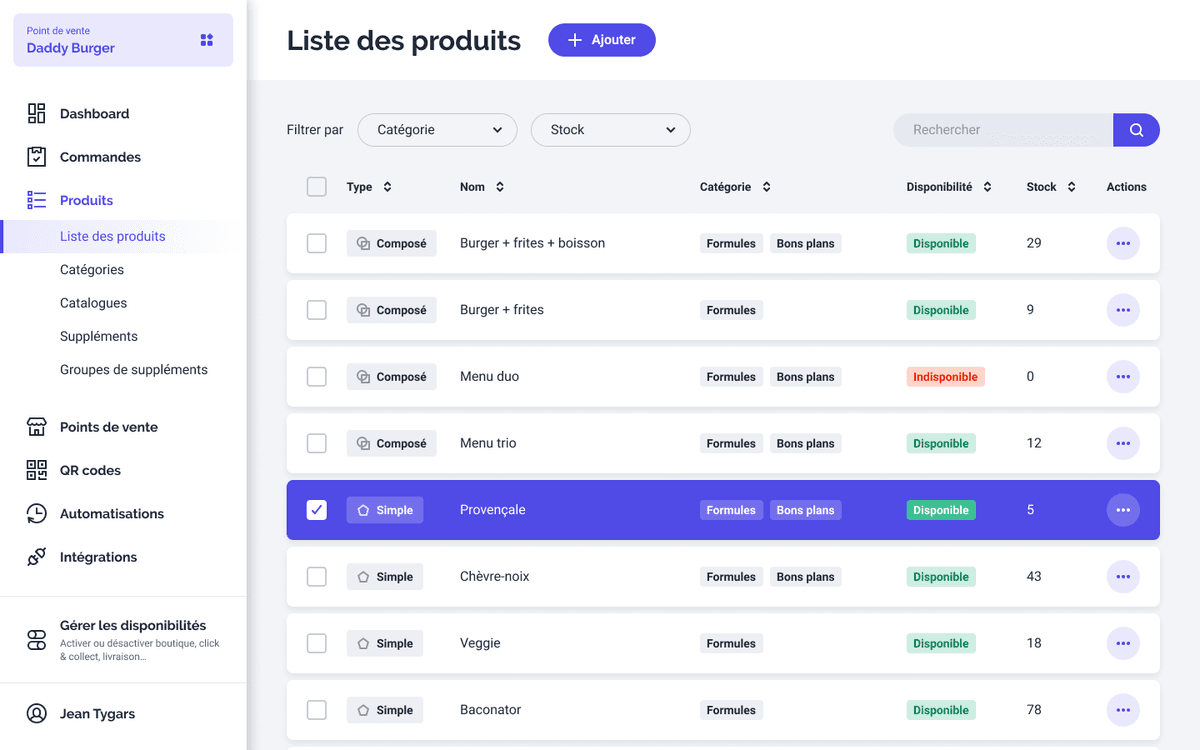Click the QR codes icon
The width and height of the screenshot is (1200, 750).
pyautogui.click(x=37, y=470)
